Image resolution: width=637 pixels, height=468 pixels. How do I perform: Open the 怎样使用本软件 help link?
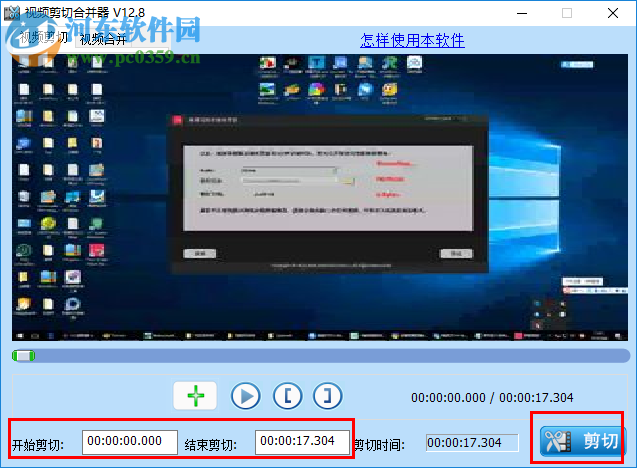click(x=412, y=40)
